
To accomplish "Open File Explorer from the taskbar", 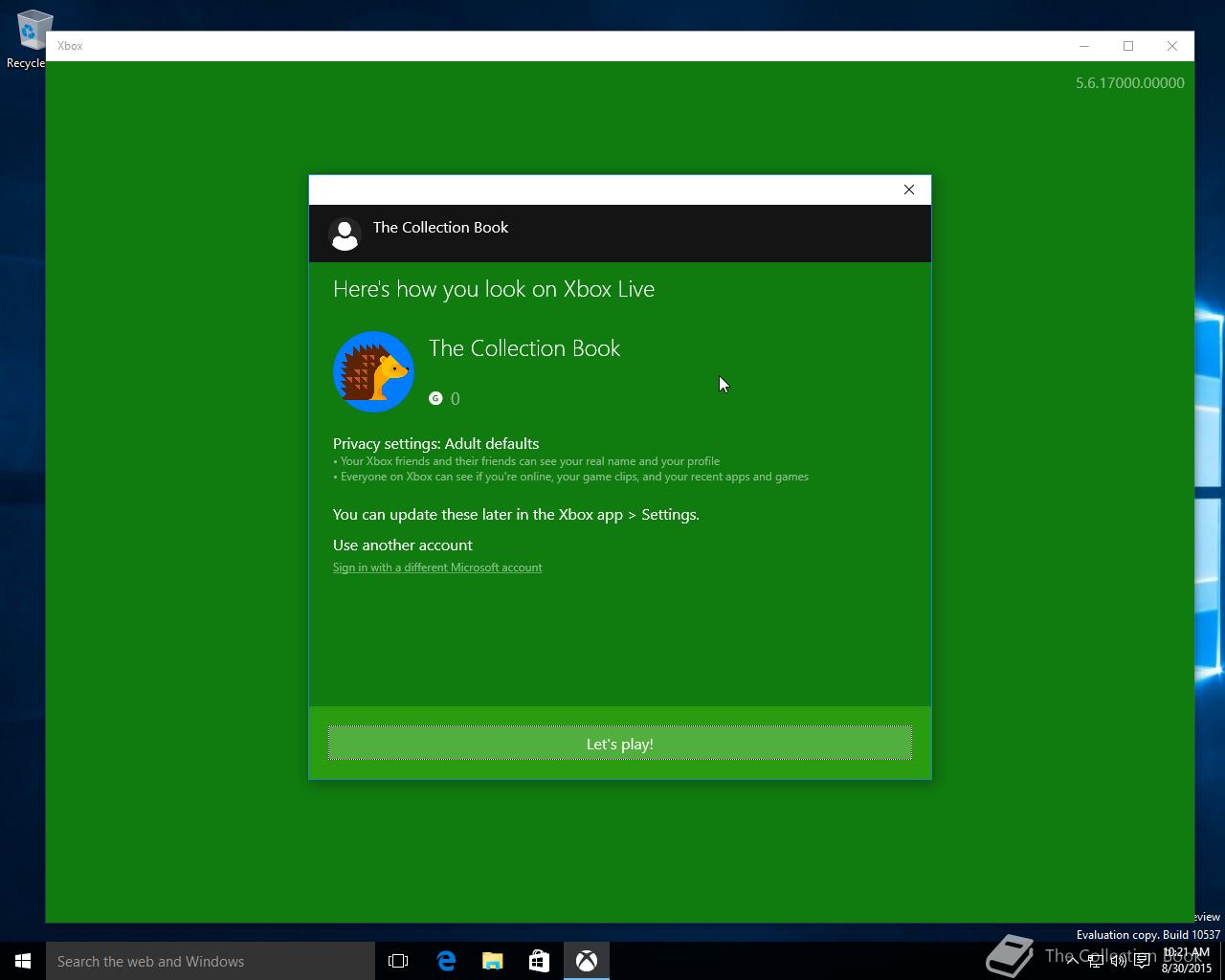I will pyautogui.click(x=493, y=961).
